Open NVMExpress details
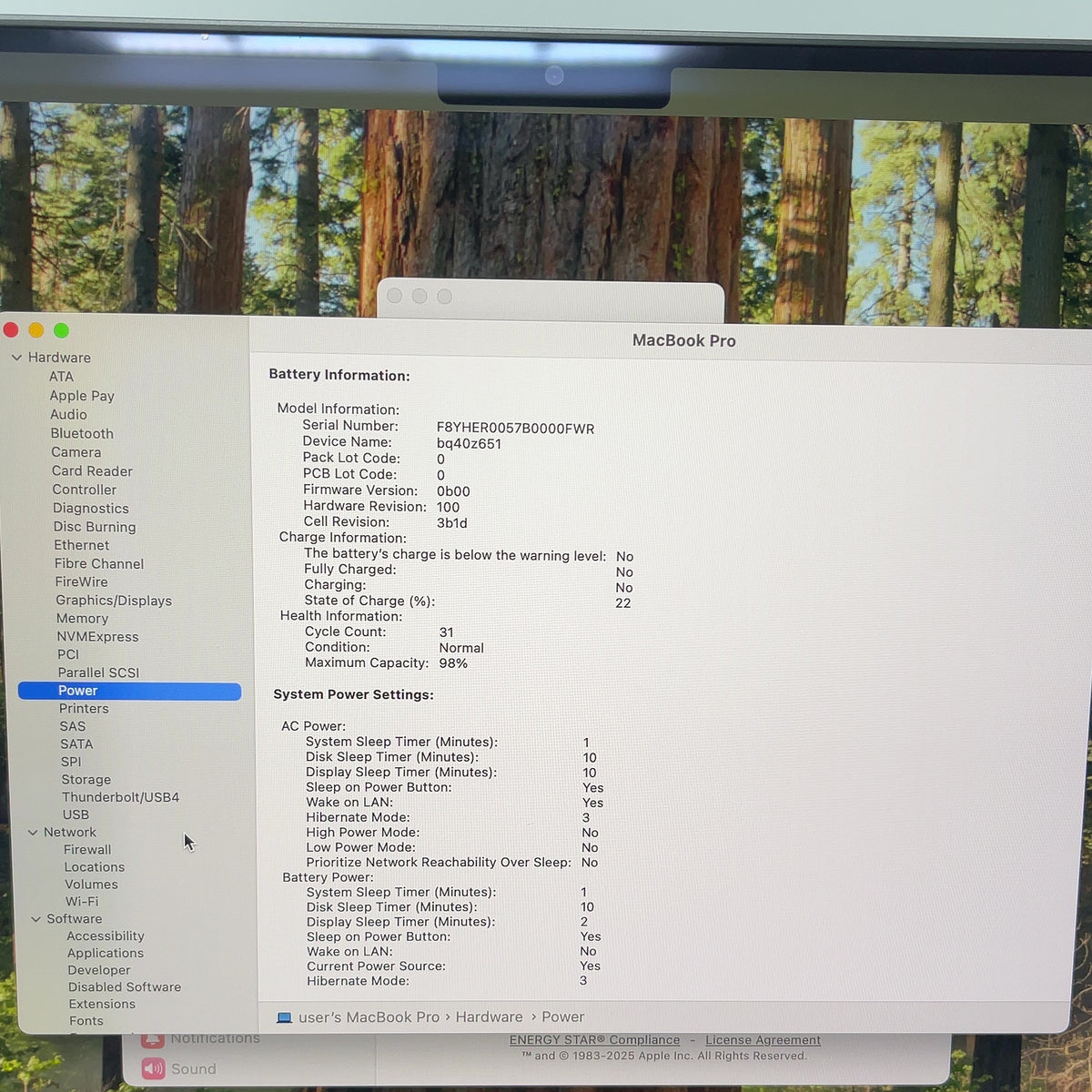This screenshot has height=1092, width=1092. 97,637
